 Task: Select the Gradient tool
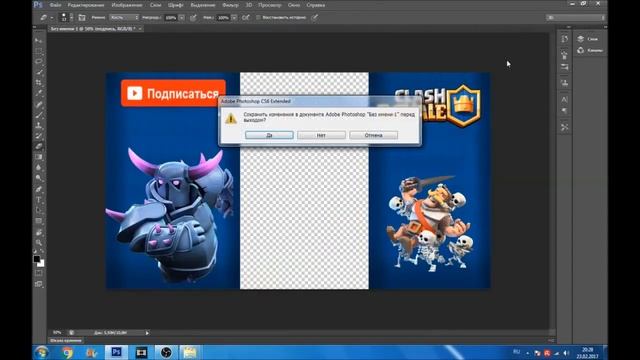pyautogui.click(x=38, y=157)
